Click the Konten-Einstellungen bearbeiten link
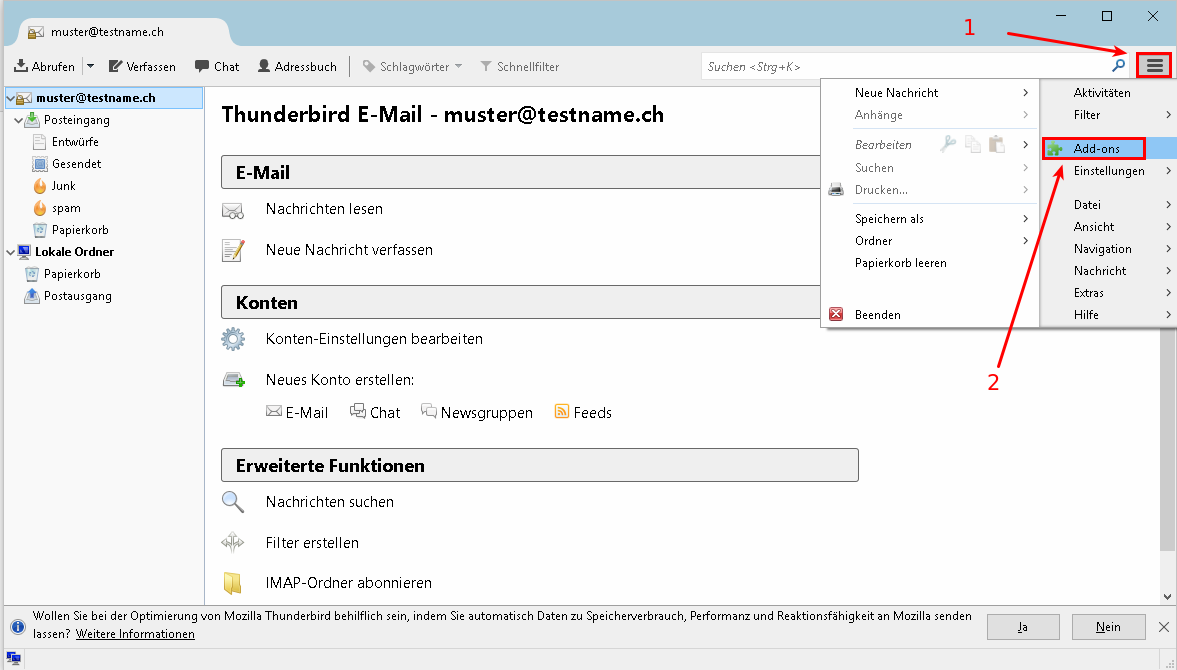The width and height of the screenshot is (1177, 670). 374,339
